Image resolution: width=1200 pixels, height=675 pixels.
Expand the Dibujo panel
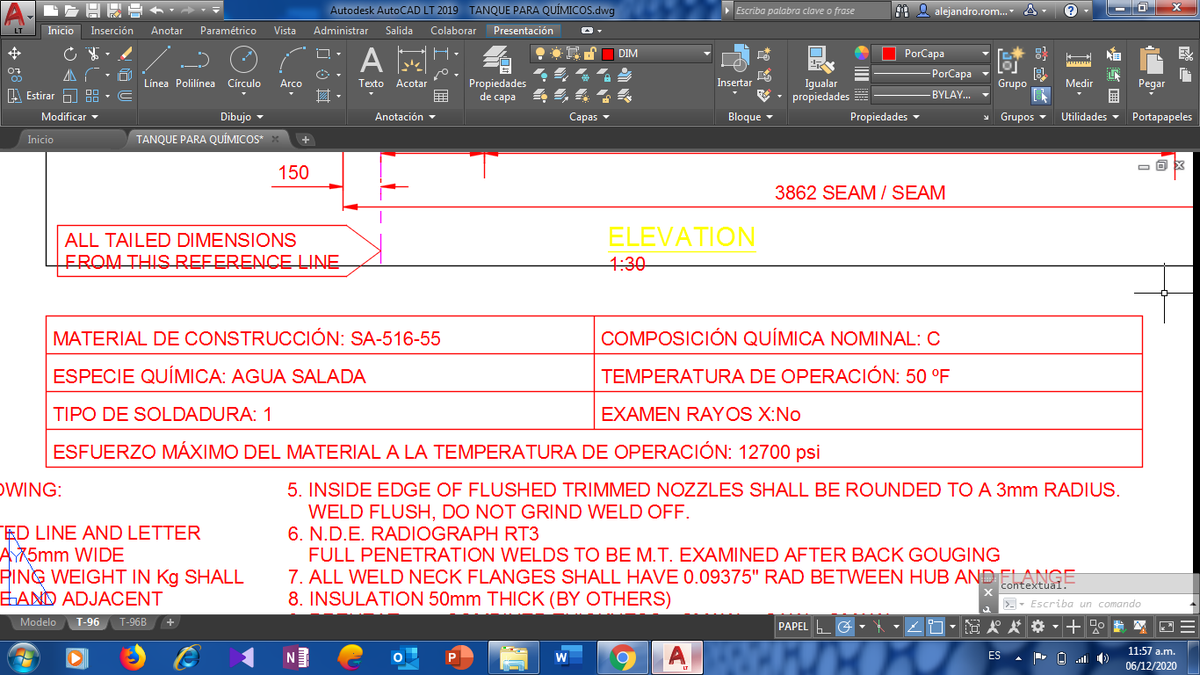[x=241, y=117]
